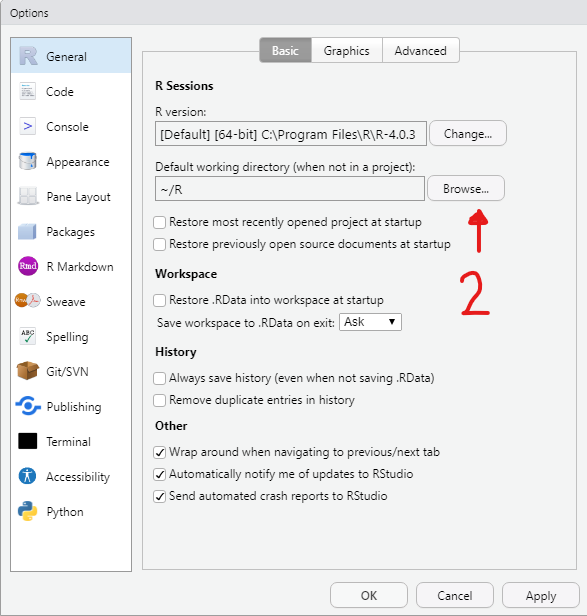Image resolution: width=587 pixels, height=616 pixels.
Task: Click the default working directory field
Action: point(290,189)
